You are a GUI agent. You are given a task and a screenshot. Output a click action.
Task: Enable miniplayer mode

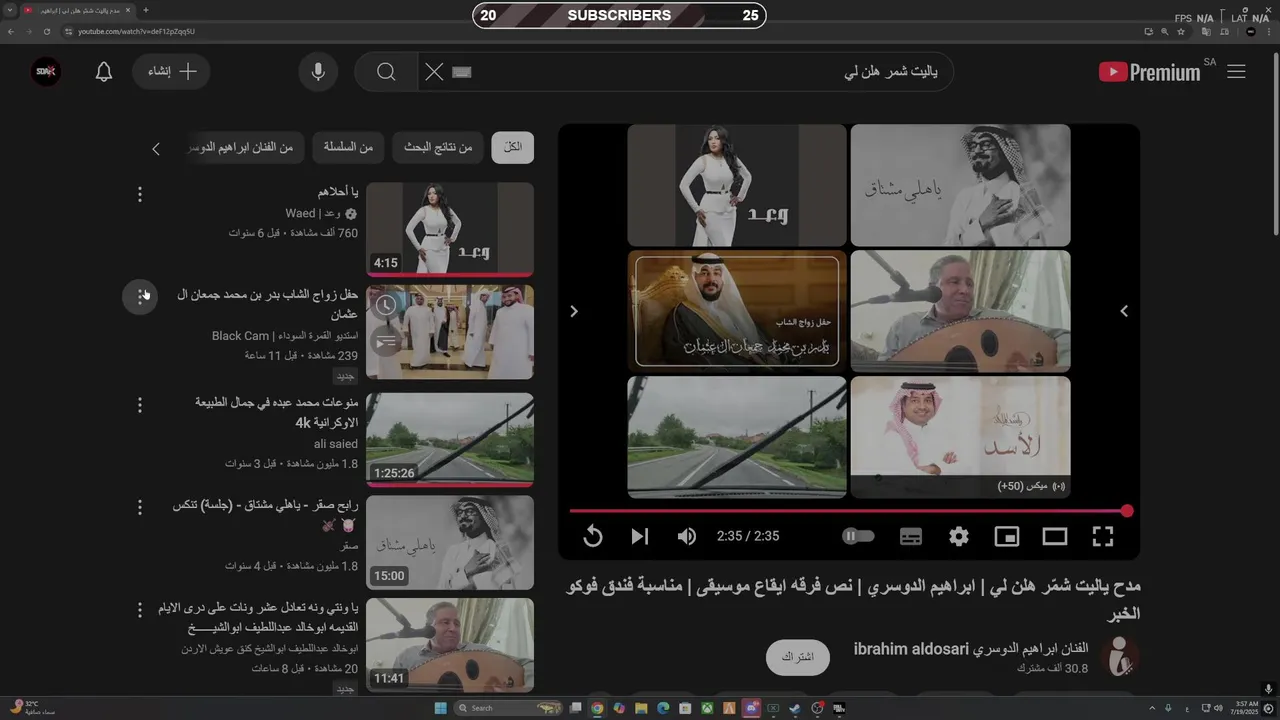(1007, 537)
